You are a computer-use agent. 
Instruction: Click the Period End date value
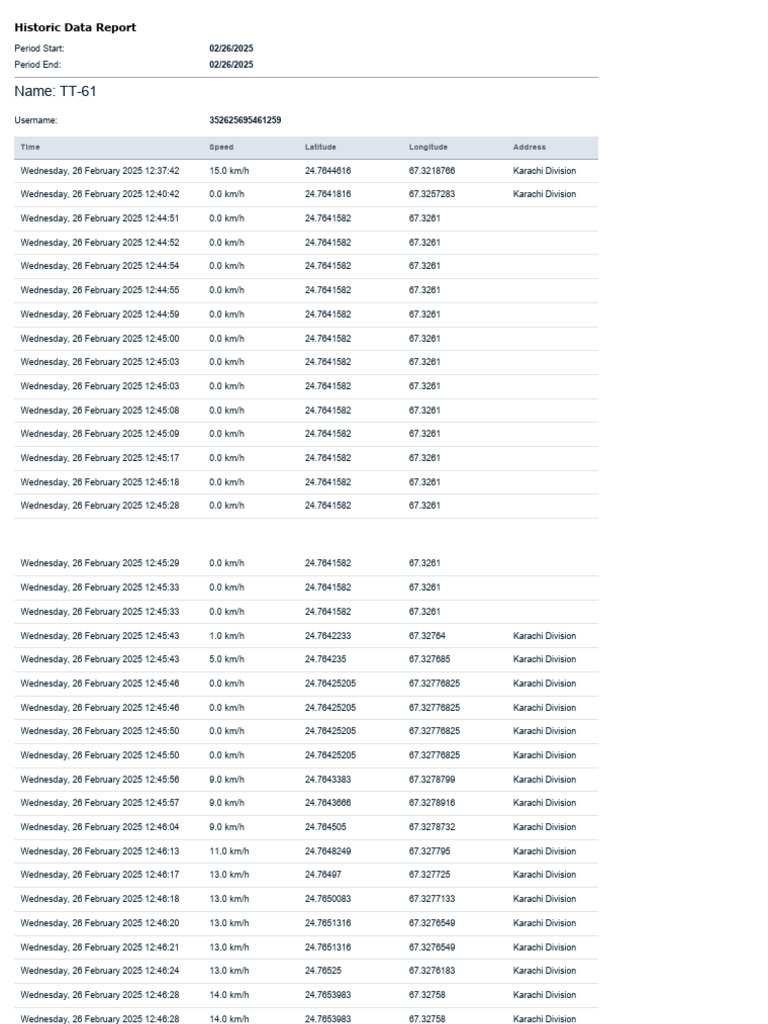click(231, 65)
